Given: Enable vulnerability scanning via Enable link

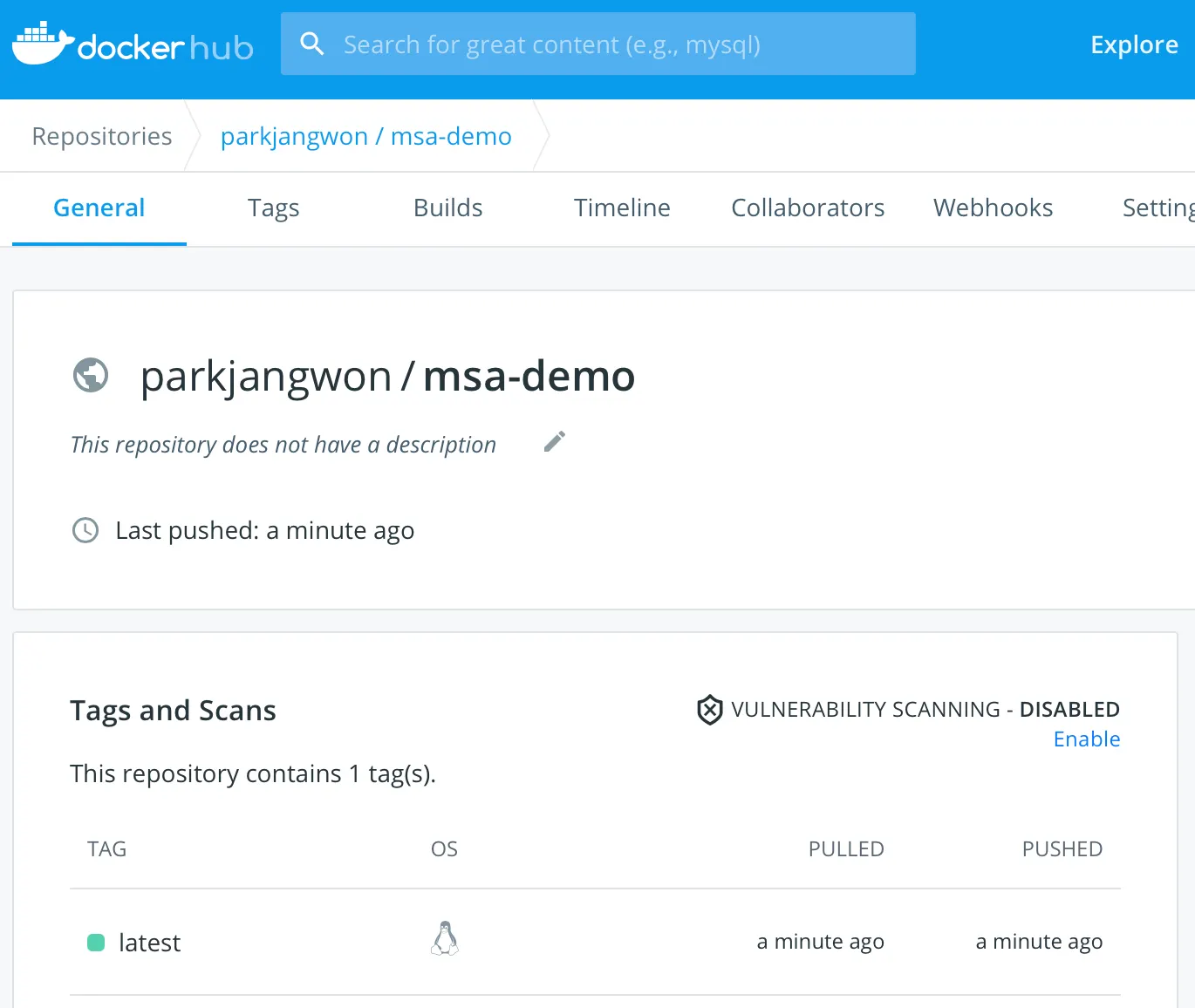Looking at the screenshot, I should pyautogui.click(x=1086, y=739).
